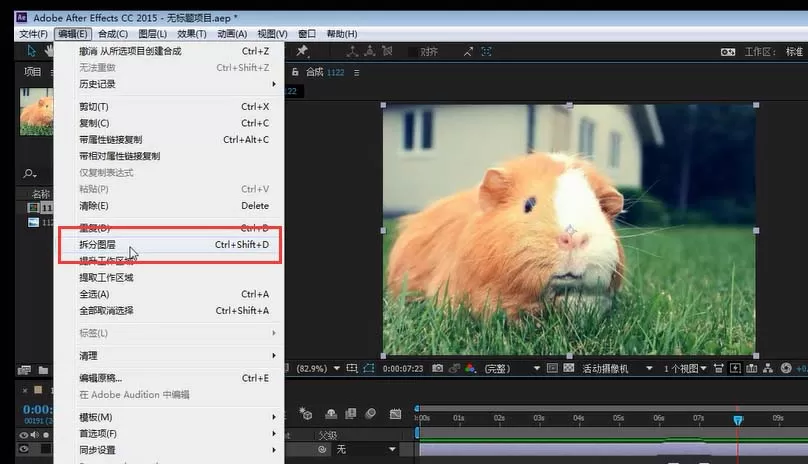The width and height of the screenshot is (808, 464).
Task: Open the motion blur timeline icon
Action: coord(370,413)
